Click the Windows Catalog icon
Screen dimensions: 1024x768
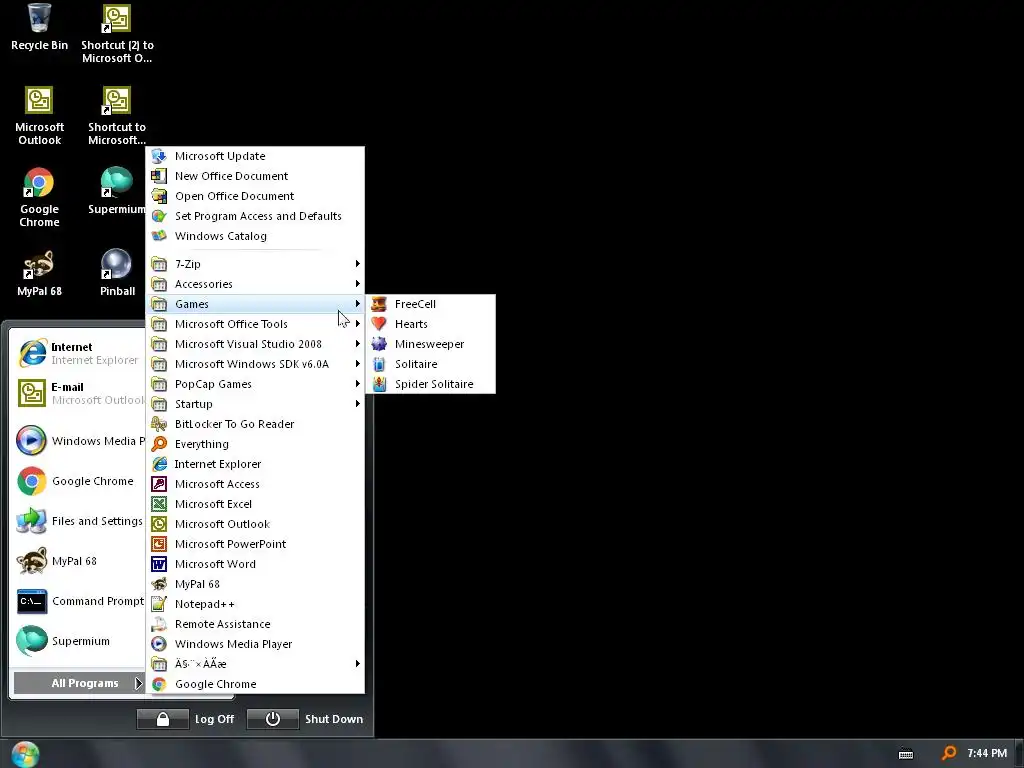click(159, 236)
